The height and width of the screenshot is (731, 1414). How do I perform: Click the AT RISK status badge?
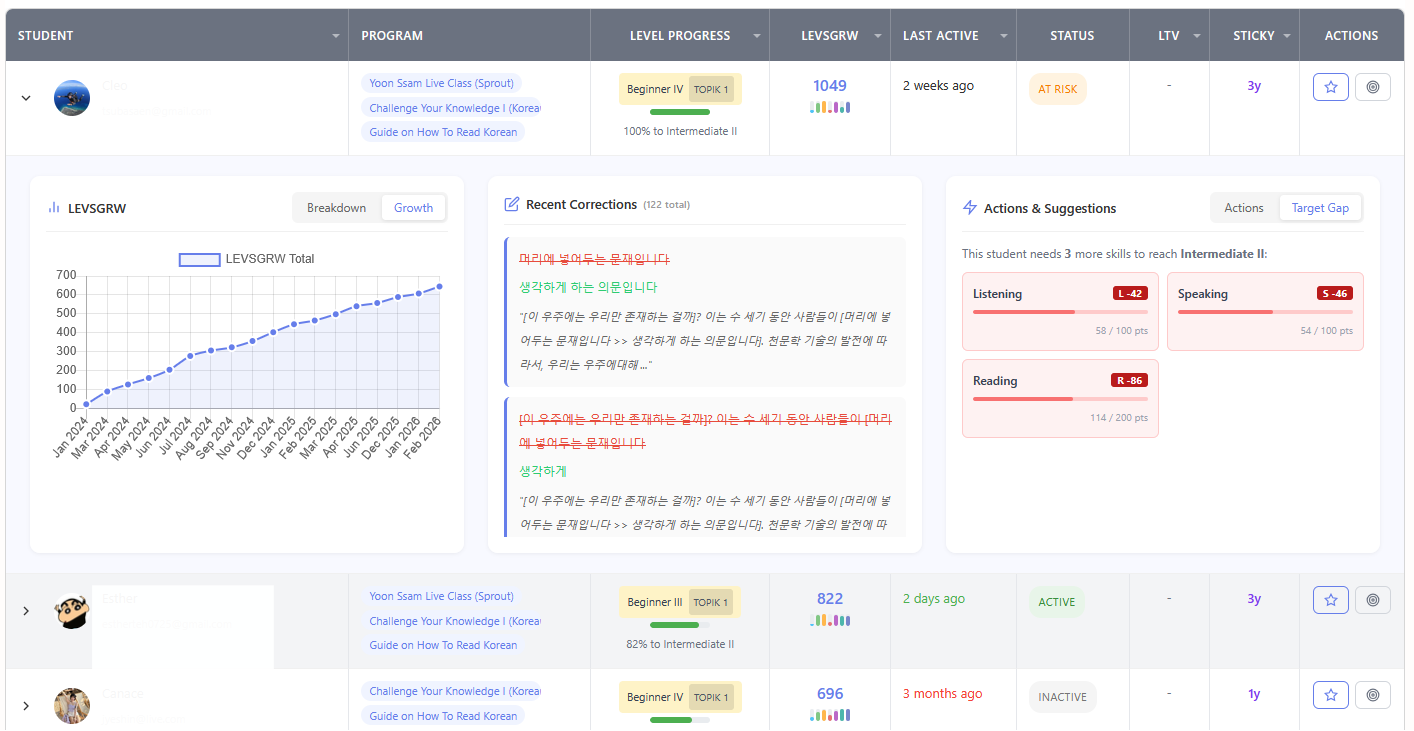click(x=1057, y=89)
